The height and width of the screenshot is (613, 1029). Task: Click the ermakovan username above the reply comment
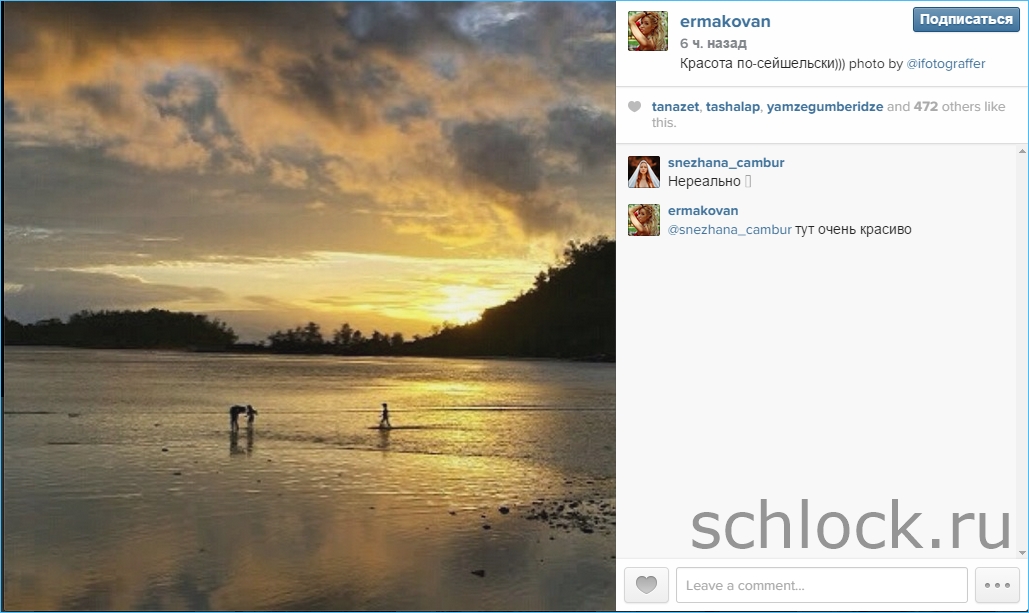(703, 211)
